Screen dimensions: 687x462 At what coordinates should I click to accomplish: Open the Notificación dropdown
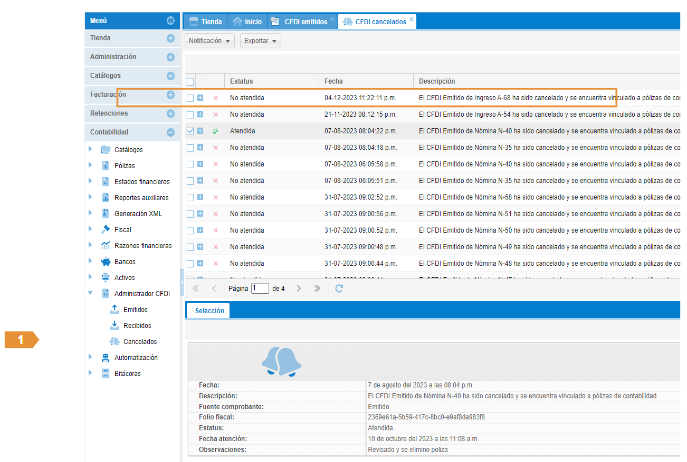pos(210,41)
